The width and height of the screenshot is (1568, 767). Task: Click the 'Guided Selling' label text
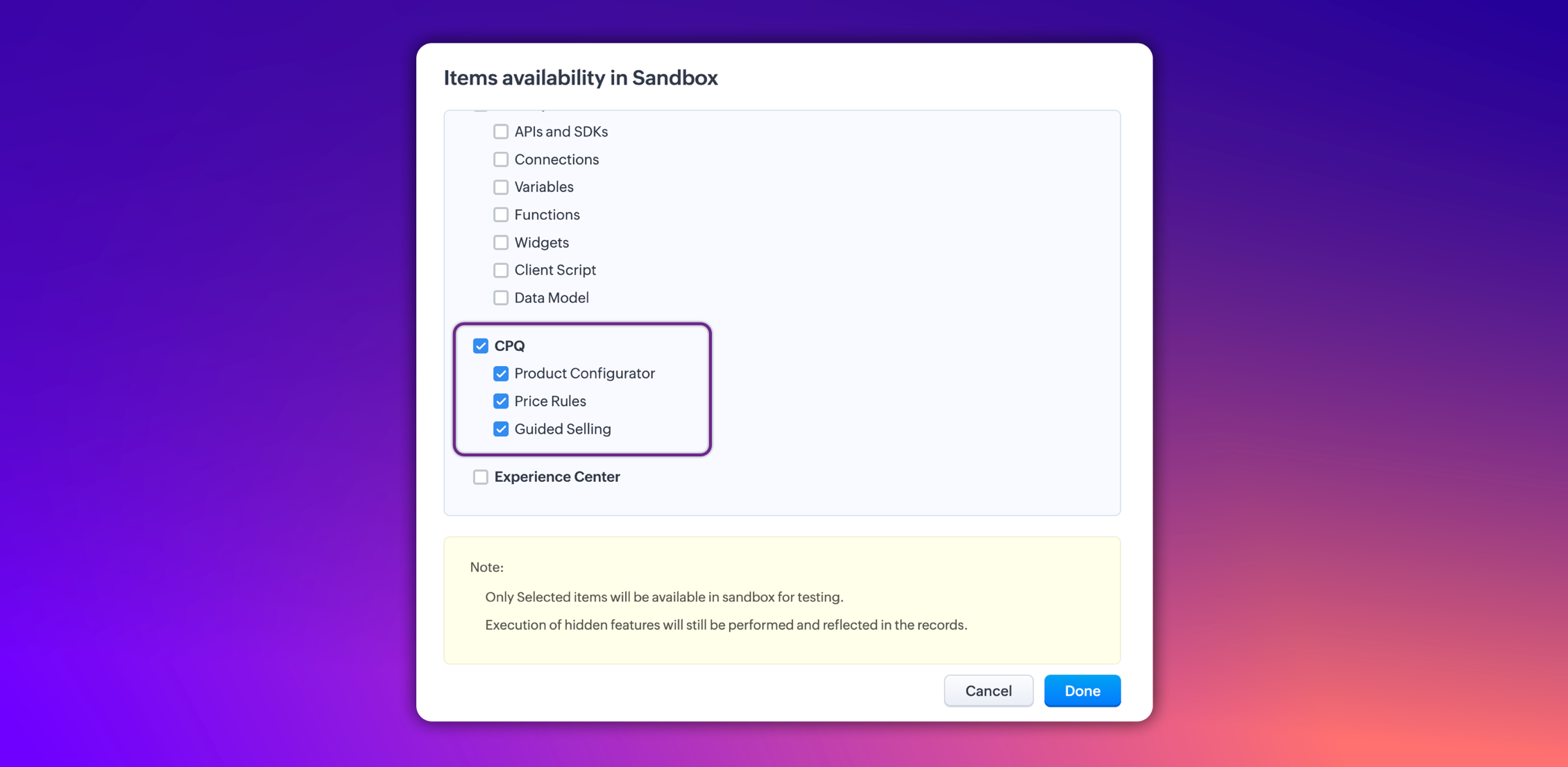(x=562, y=429)
